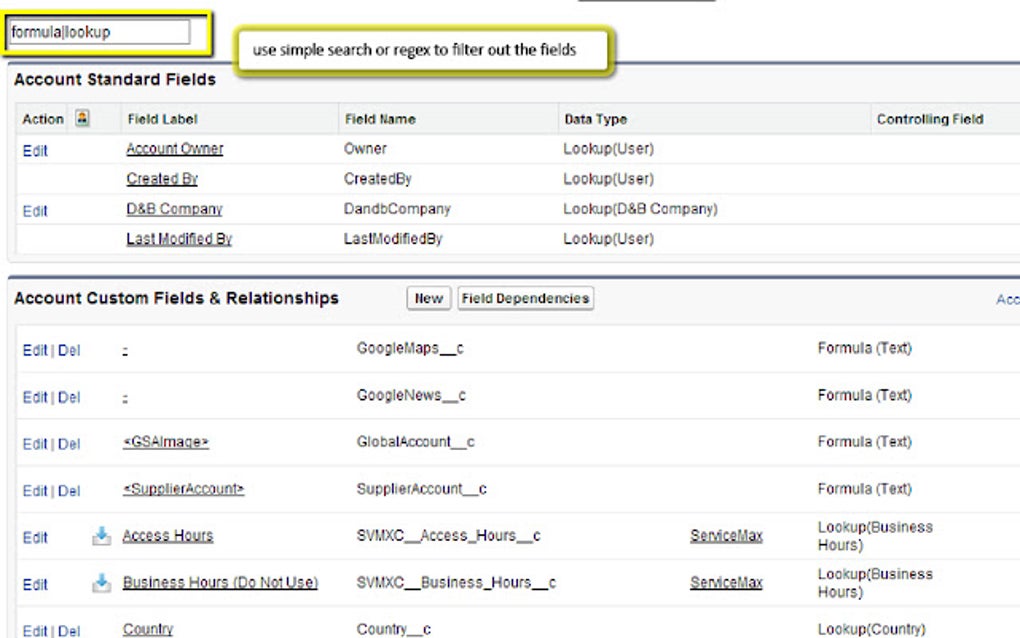Click the person icon in header row
The width and height of the screenshot is (1020, 638).
pos(82,118)
